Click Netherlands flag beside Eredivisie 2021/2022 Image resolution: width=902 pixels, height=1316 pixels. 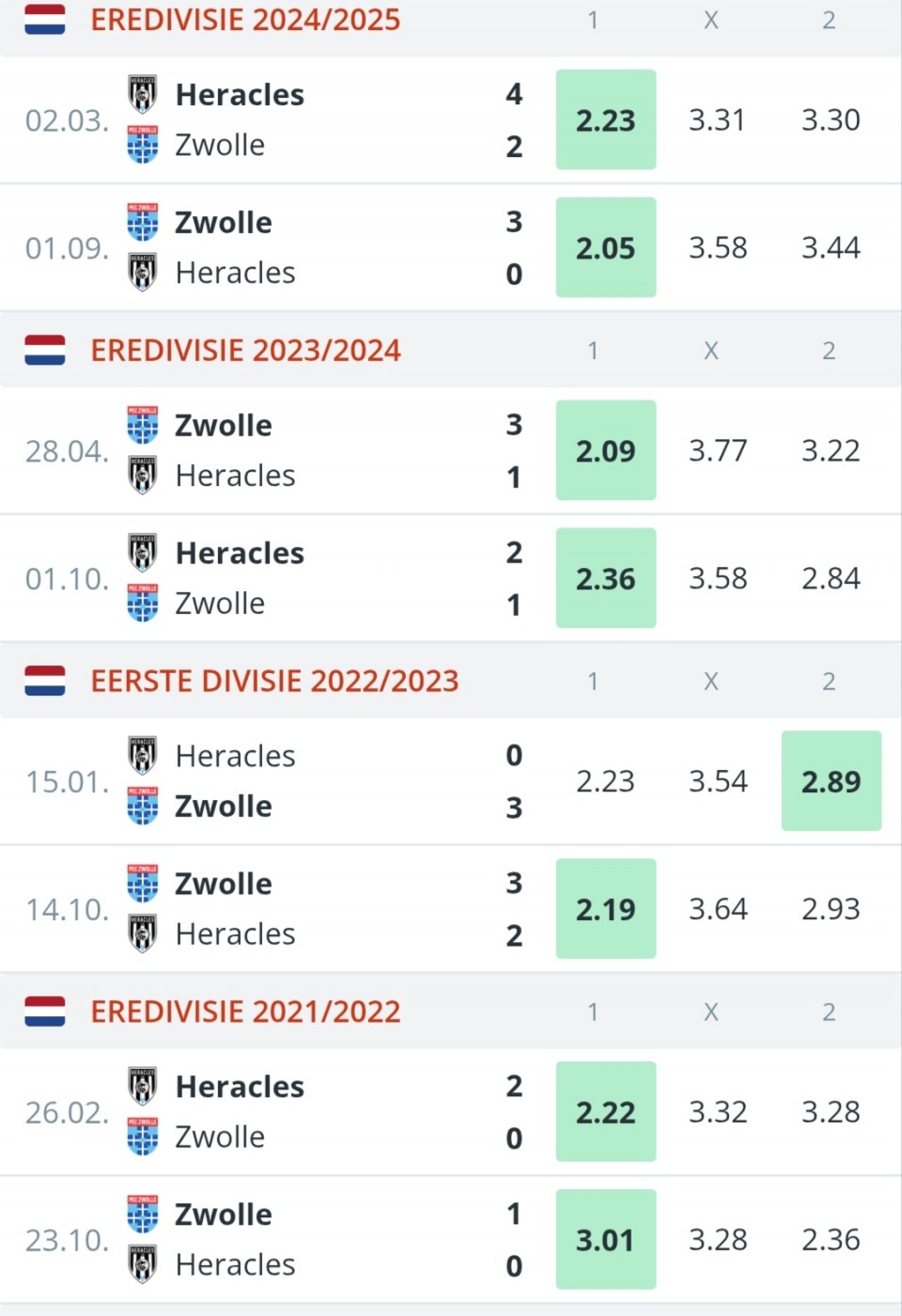(45, 1011)
